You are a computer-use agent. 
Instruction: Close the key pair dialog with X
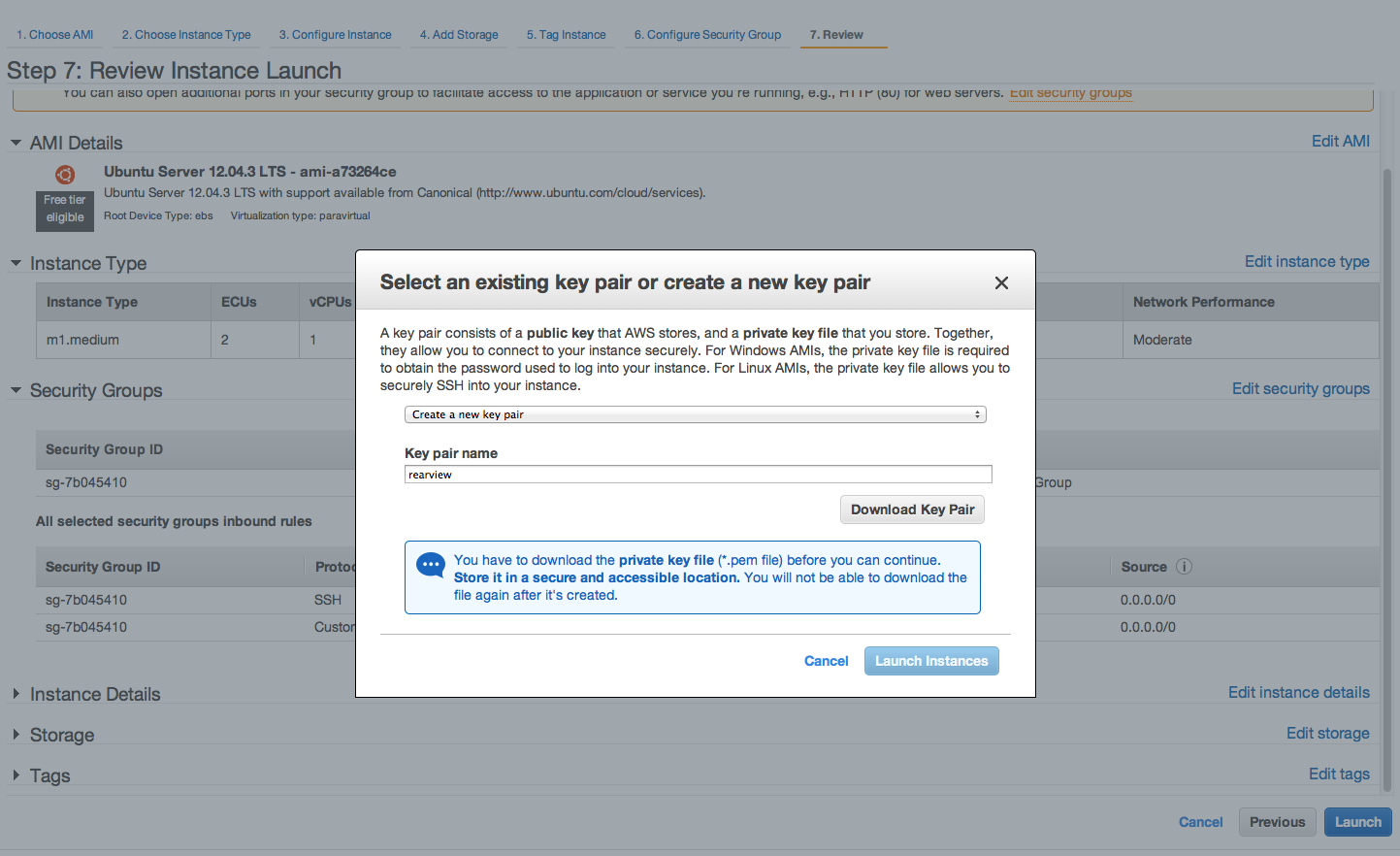point(1001,282)
